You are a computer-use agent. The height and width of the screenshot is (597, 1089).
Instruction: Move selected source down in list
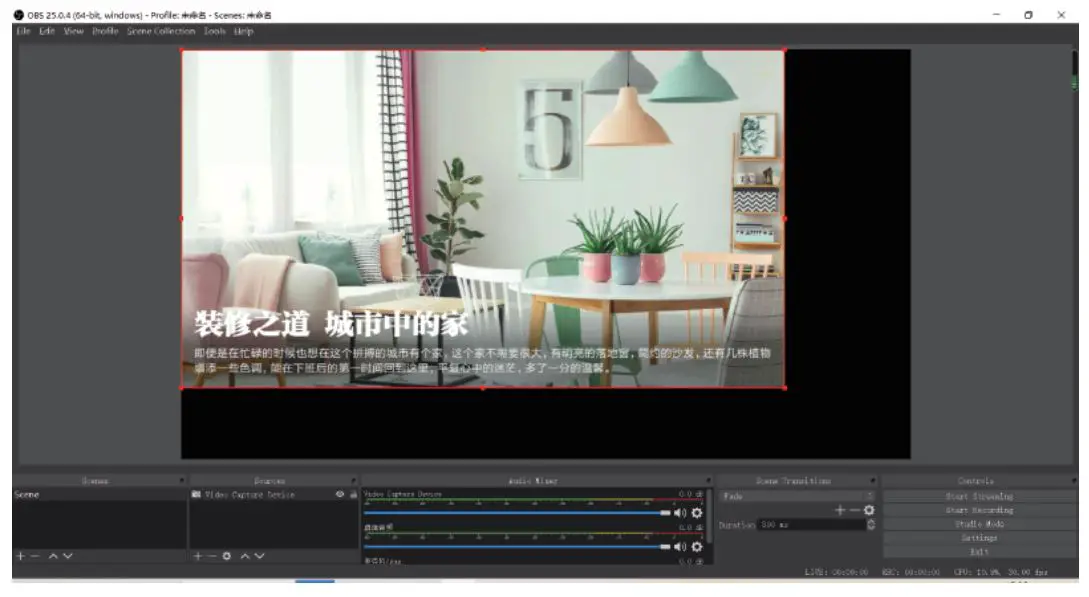259,556
